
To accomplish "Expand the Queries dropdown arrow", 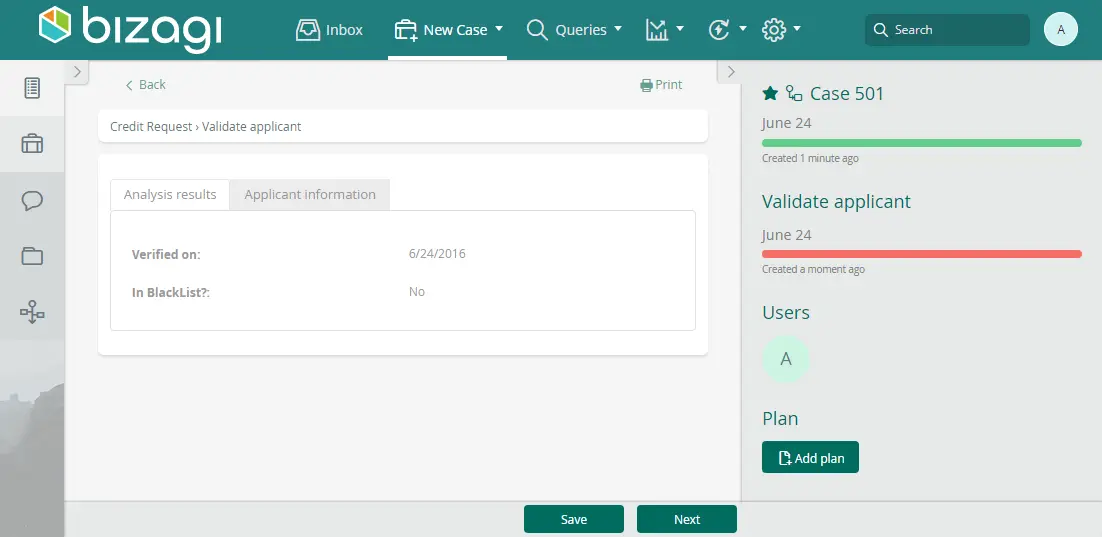I will pos(618,29).
